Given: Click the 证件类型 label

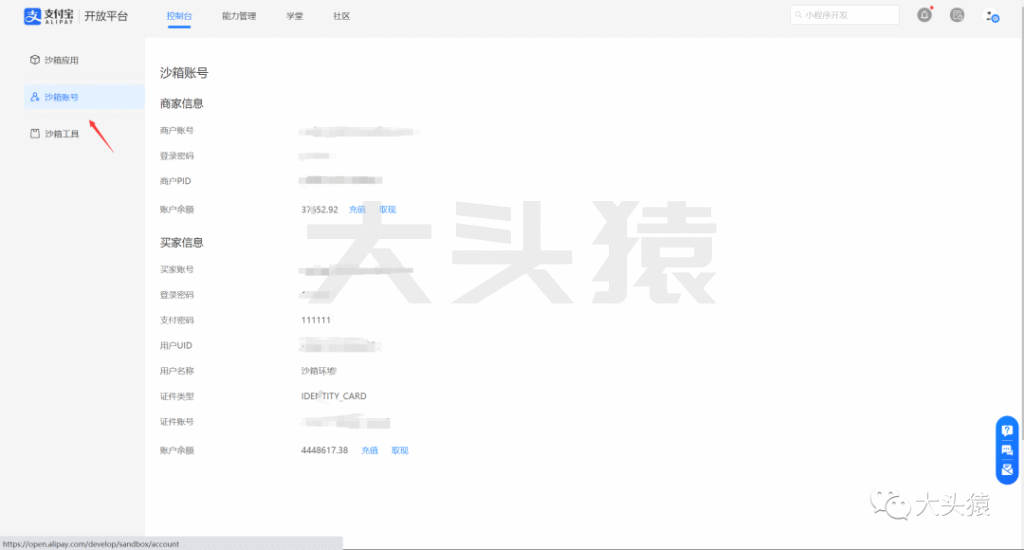Looking at the screenshot, I should [177, 396].
